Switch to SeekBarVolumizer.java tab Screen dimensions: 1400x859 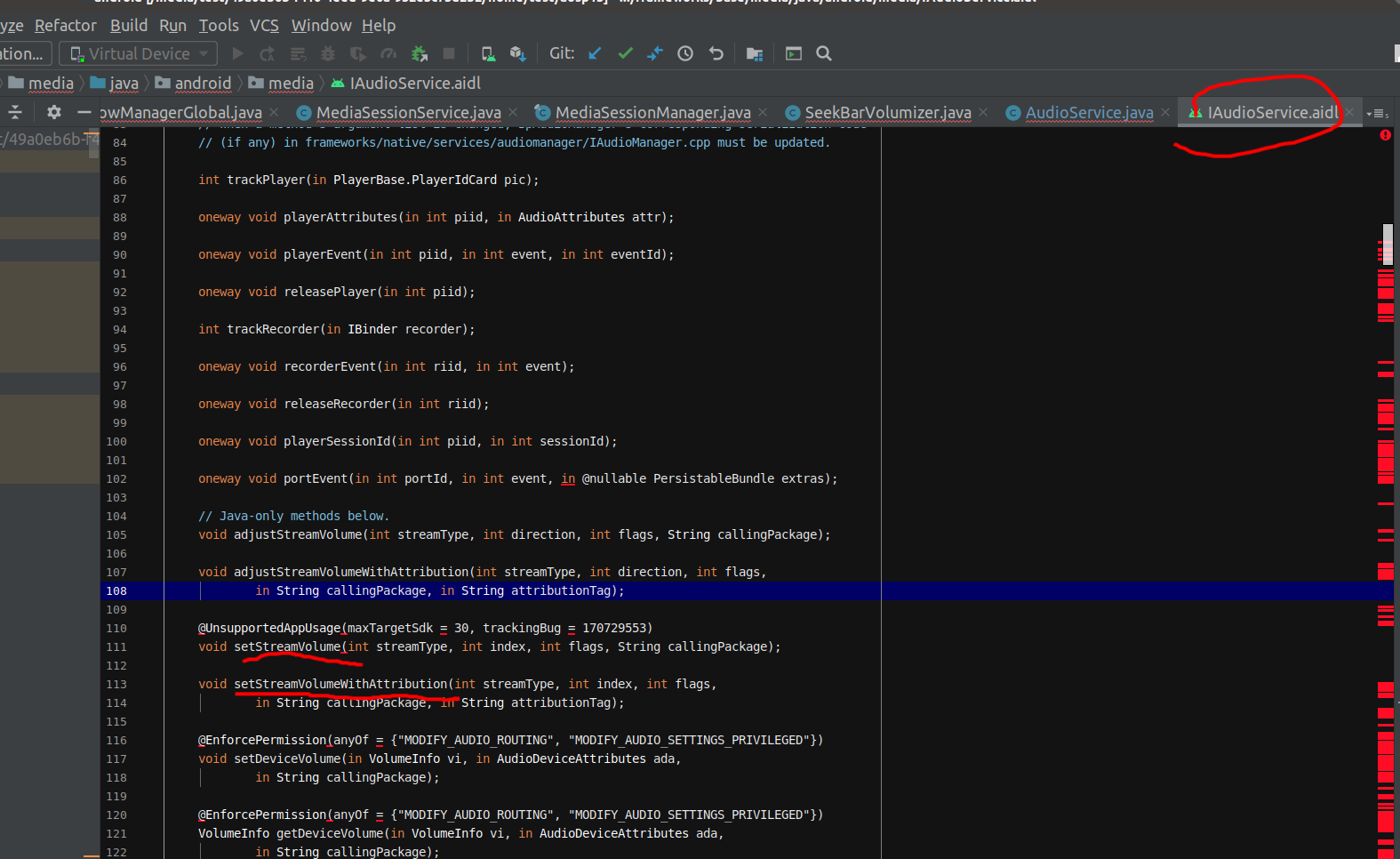[888, 112]
